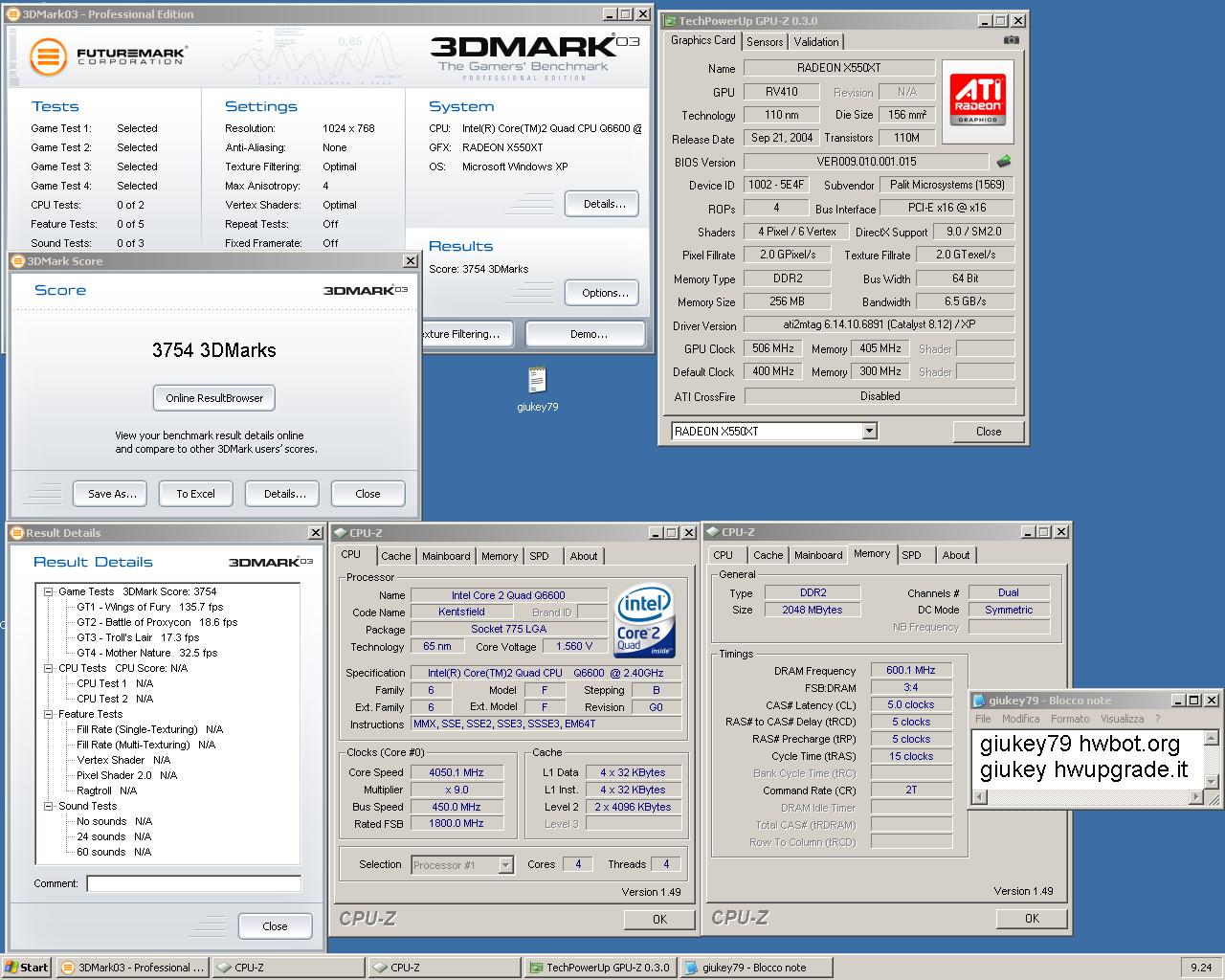This screenshot has height=980, width=1225.
Task: Click the Subvendor value Palit Microsystems
Action: (947, 185)
